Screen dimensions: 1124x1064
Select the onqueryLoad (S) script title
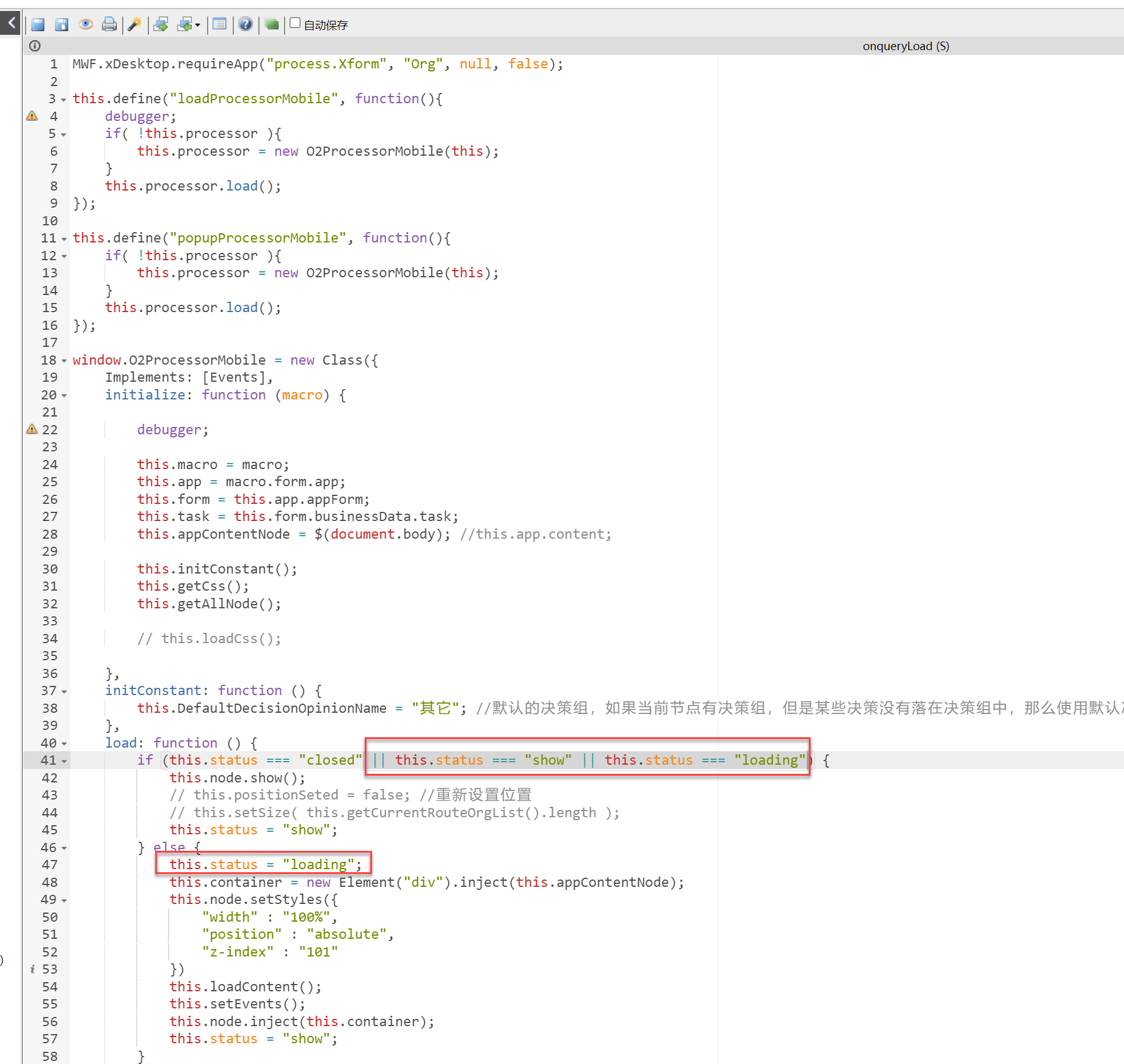coord(905,46)
